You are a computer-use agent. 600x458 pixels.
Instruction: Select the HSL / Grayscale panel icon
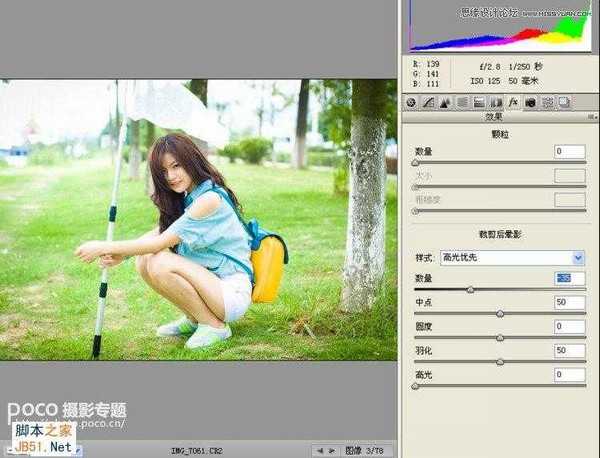pyautogui.click(x=462, y=102)
